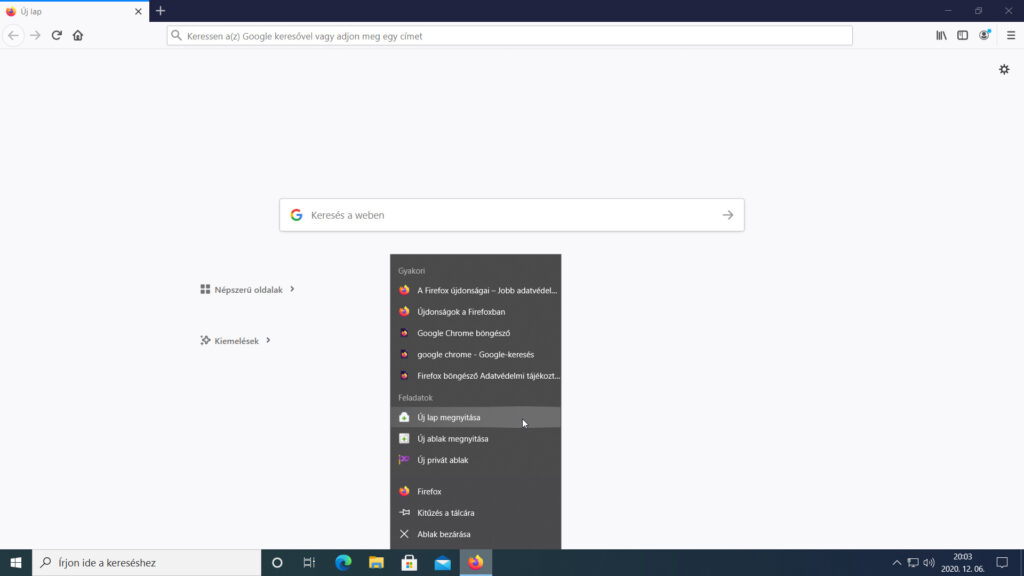The height and width of the screenshot is (576, 1024).
Task: Open the notification center icon
Action: pyautogui.click(x=1002, y=562)
